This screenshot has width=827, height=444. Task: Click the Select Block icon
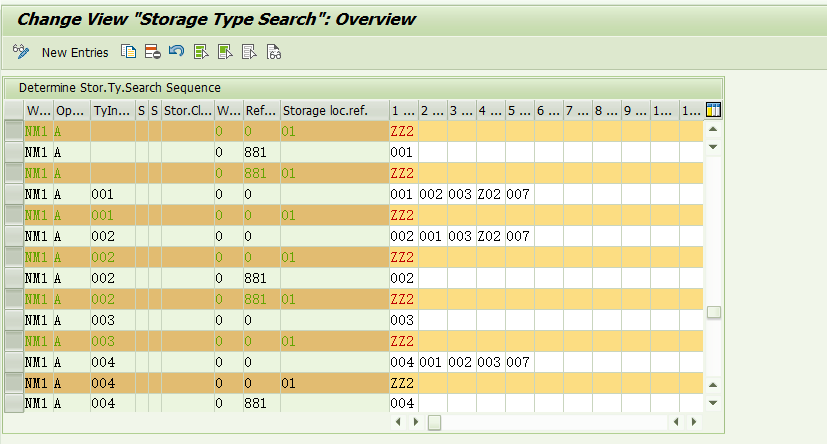(225, 51)
